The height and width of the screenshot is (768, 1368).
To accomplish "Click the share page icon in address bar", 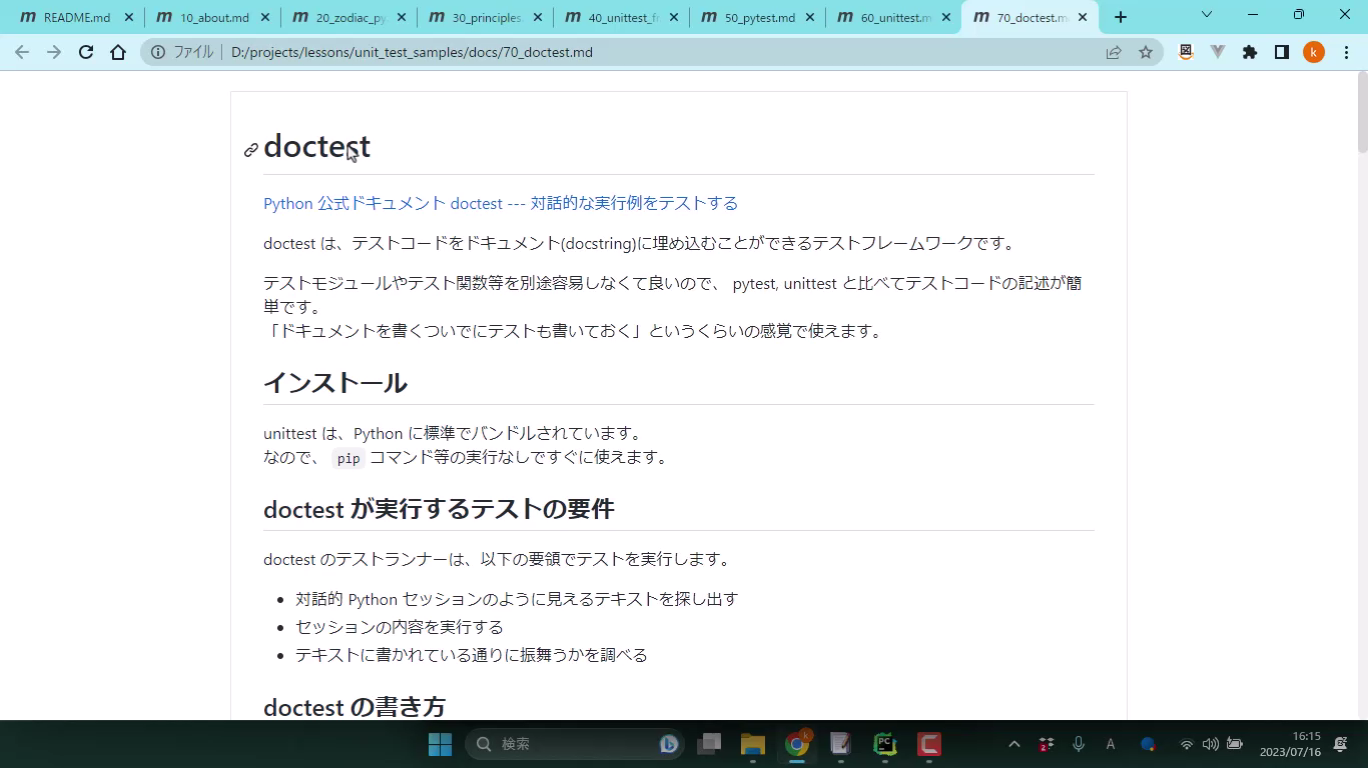I will pos(1113,52).
